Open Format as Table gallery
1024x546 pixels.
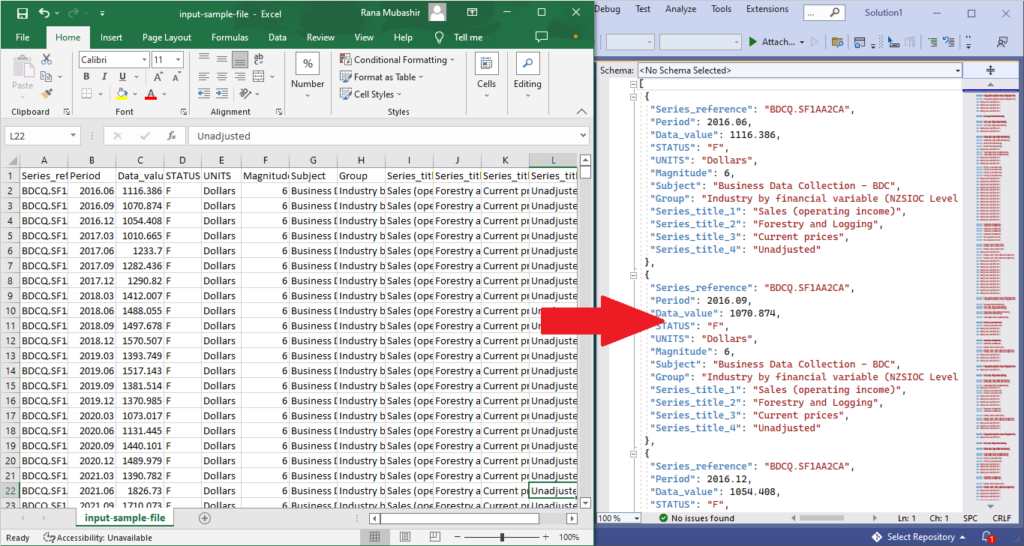pyautogui.click(x=381, y=77)
